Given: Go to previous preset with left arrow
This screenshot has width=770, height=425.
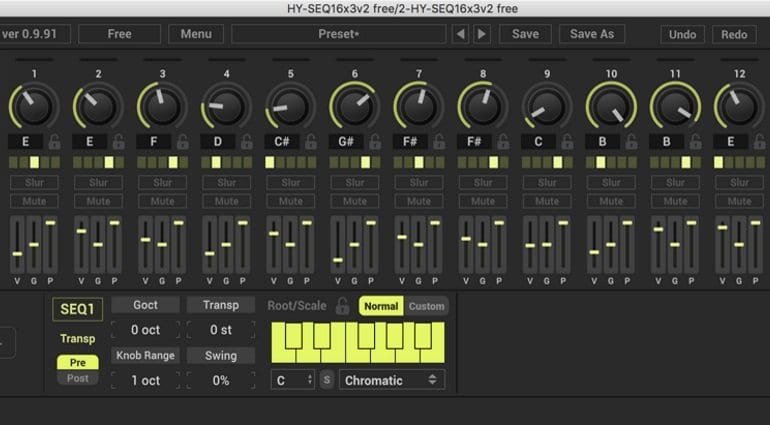Looking at the screenshot, I should 460,34.
